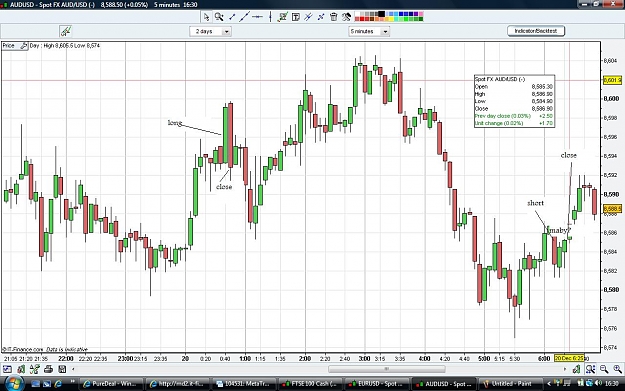Click the building icon beside zoom controls
Viewport: 625px width, 391px height.
click(576, 369)
